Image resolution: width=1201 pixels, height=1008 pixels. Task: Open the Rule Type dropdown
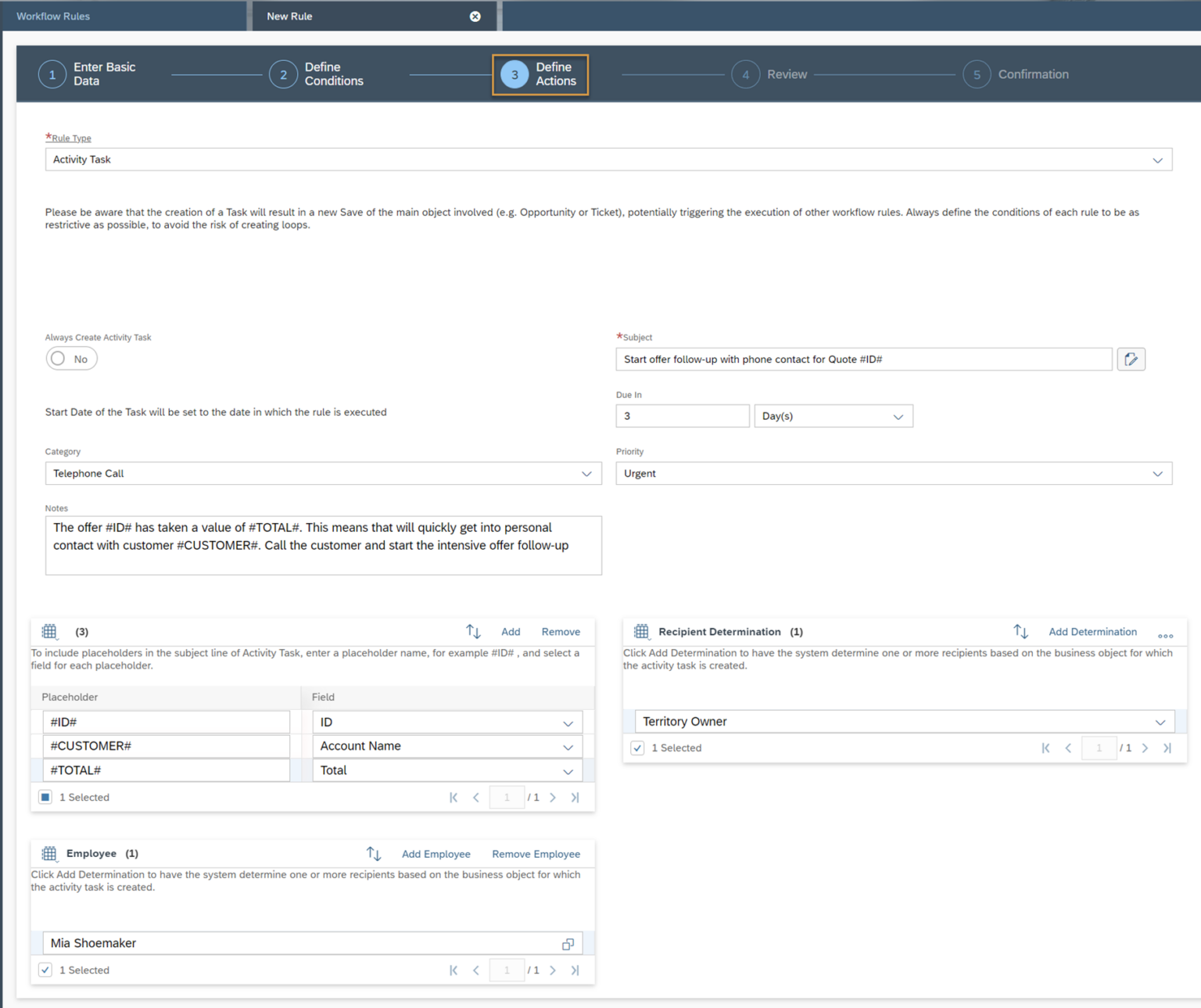point(1158,160)
